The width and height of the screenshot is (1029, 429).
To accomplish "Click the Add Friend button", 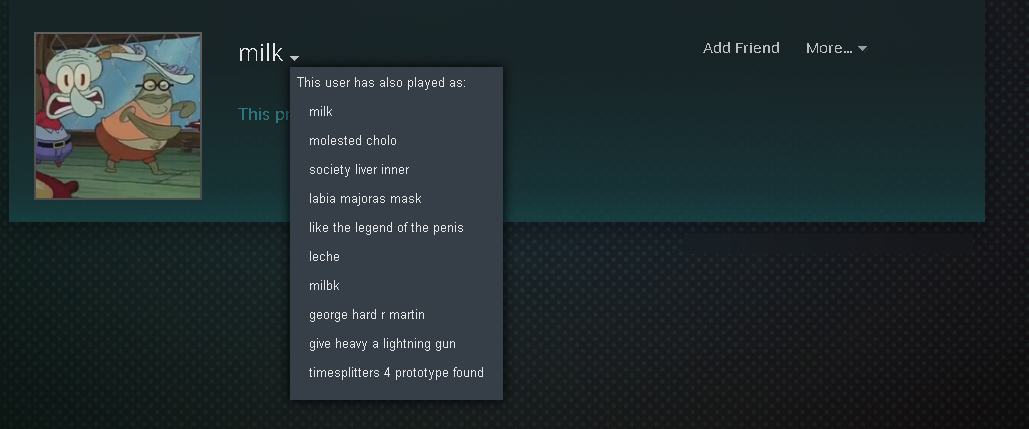I will click(x=741, y=48).
